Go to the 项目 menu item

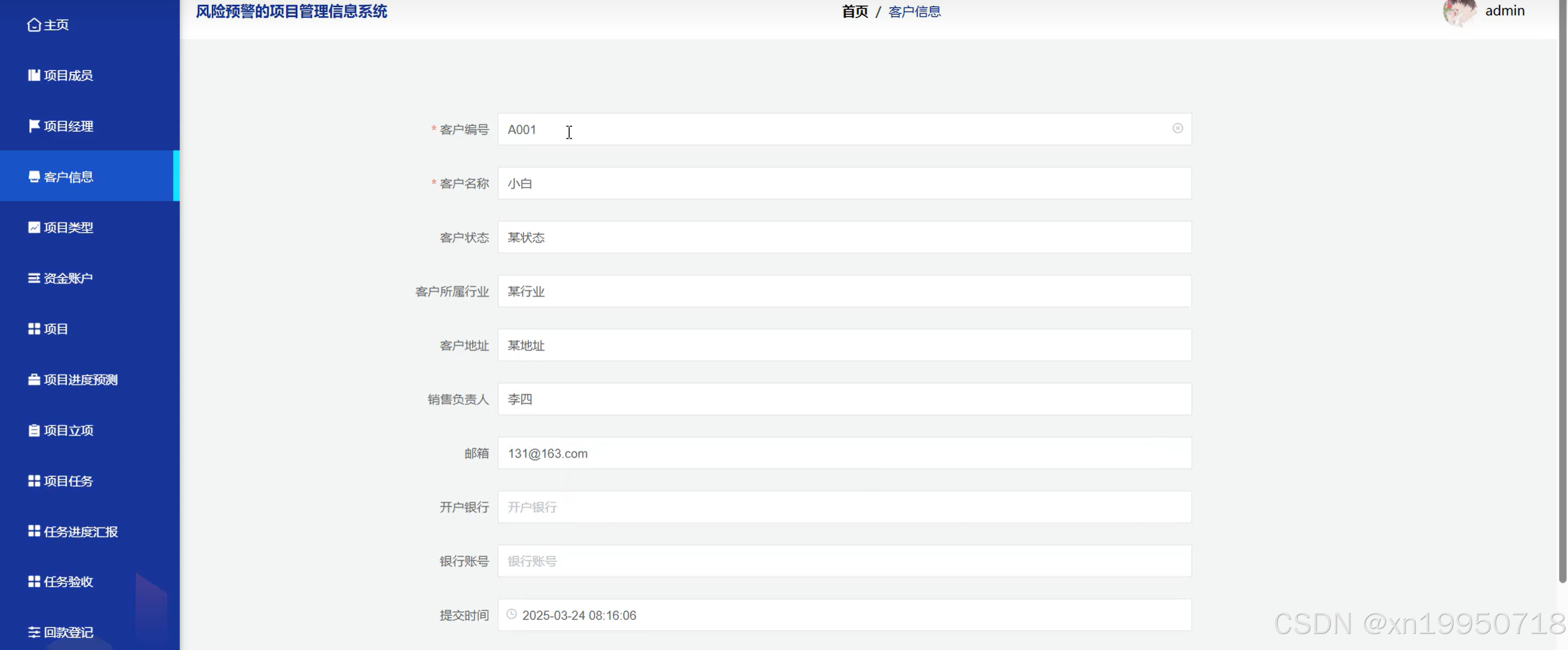tap(90, 329)
